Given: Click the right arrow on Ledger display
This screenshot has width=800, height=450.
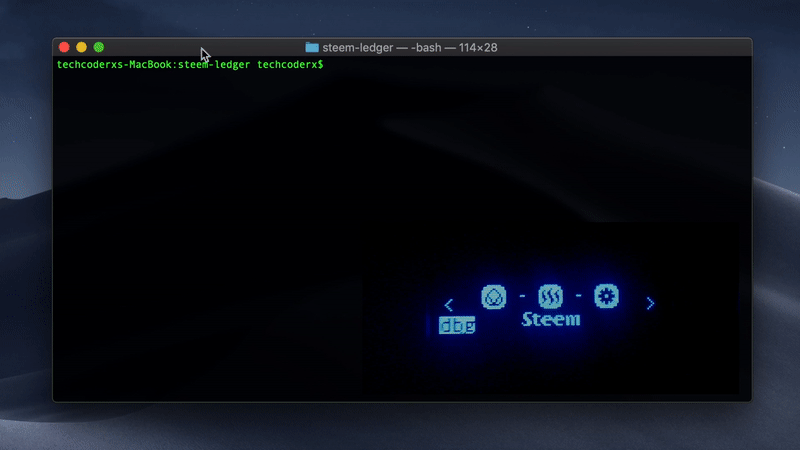Looking at the screenshot, I should click(x=651, y=304).
